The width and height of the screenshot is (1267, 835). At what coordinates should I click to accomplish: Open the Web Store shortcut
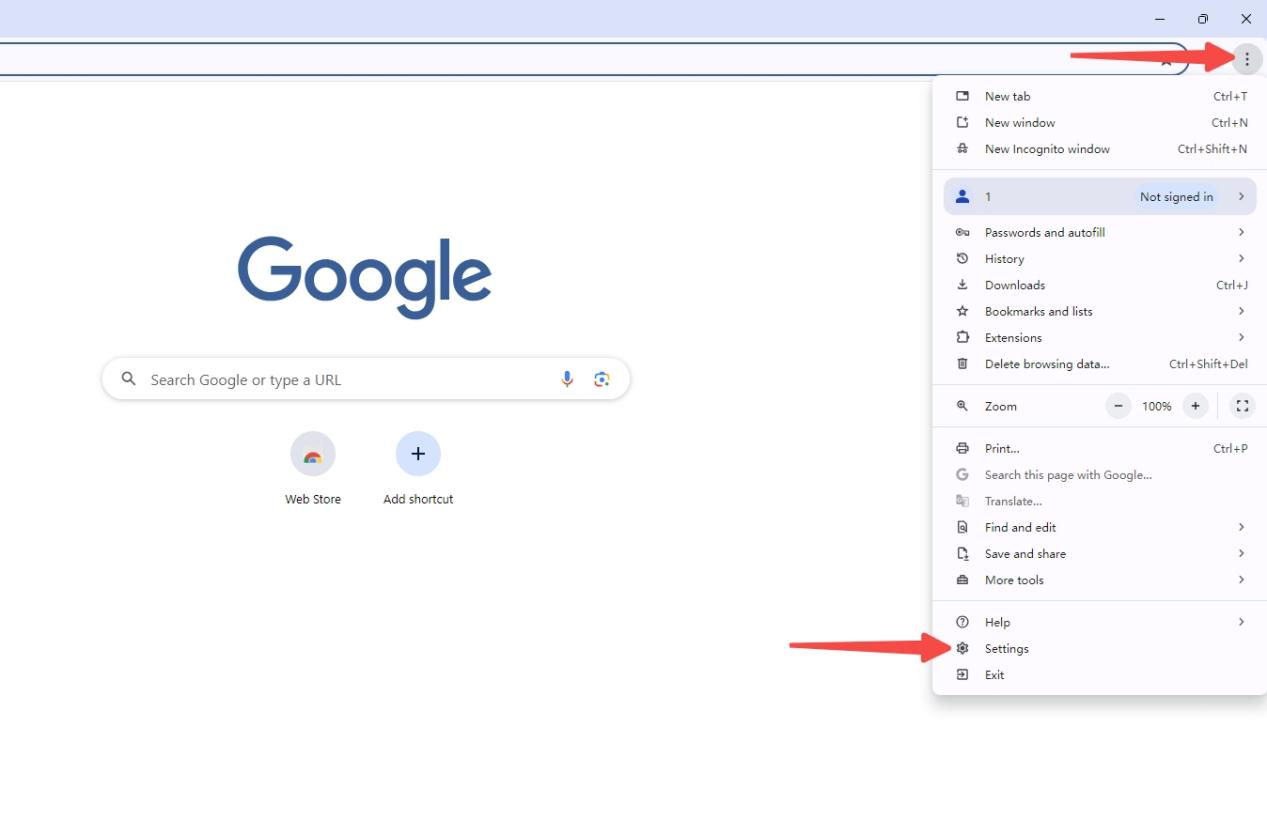(x=313, y=468)
